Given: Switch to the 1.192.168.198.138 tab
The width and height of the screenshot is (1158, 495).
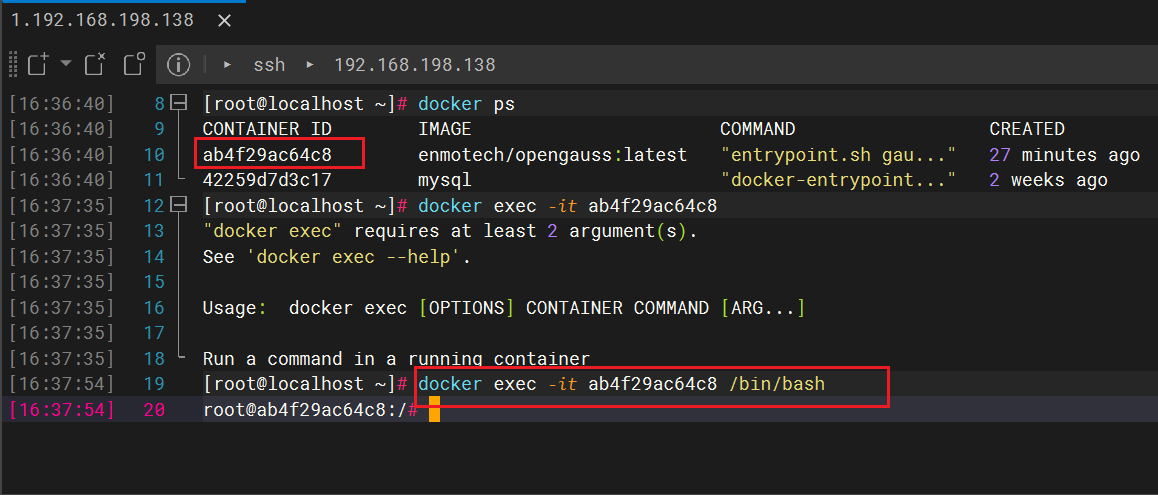Looking at the screenshot, I should click(102, 20).
